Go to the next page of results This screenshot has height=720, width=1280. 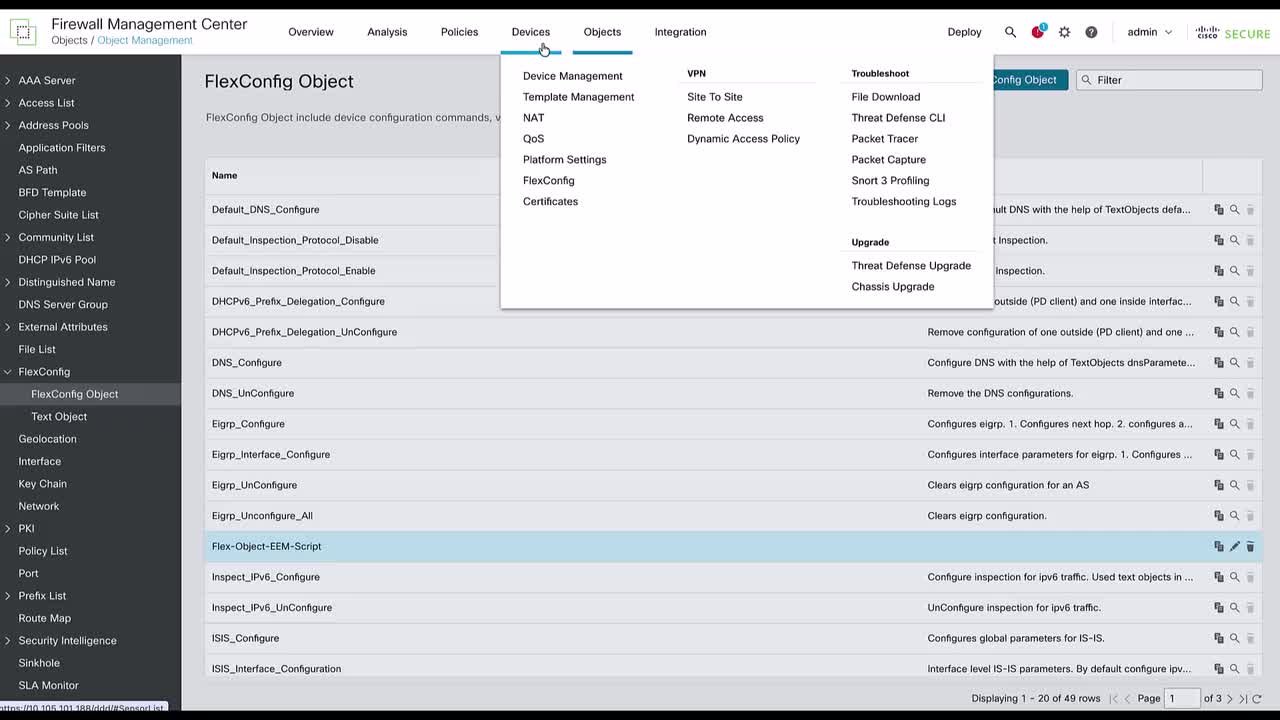click(x=1230, y=698)
